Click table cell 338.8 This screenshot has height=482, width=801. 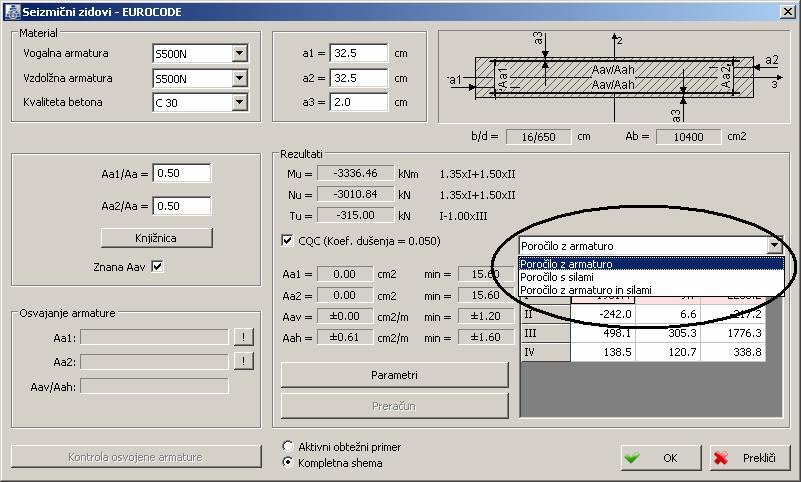(733, 352)
